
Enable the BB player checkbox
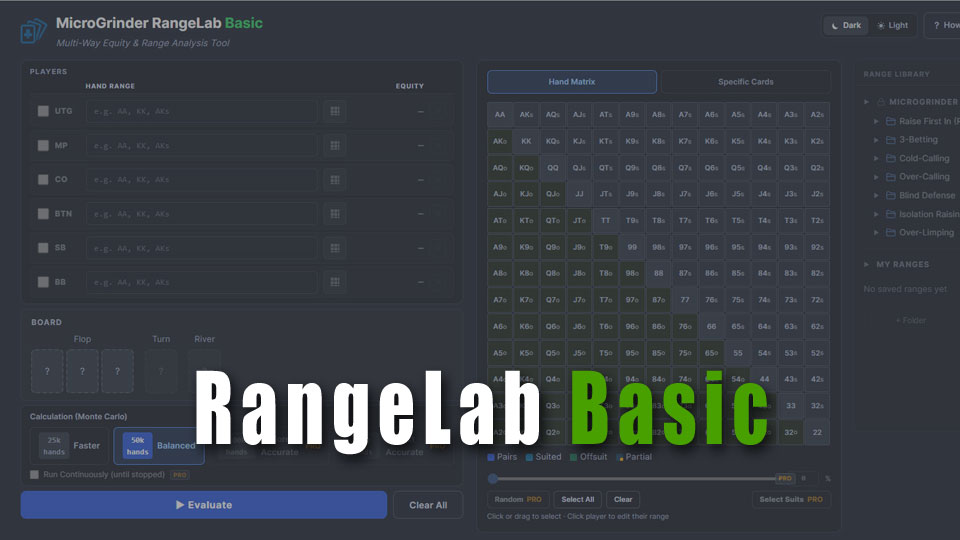click(43, 282)
